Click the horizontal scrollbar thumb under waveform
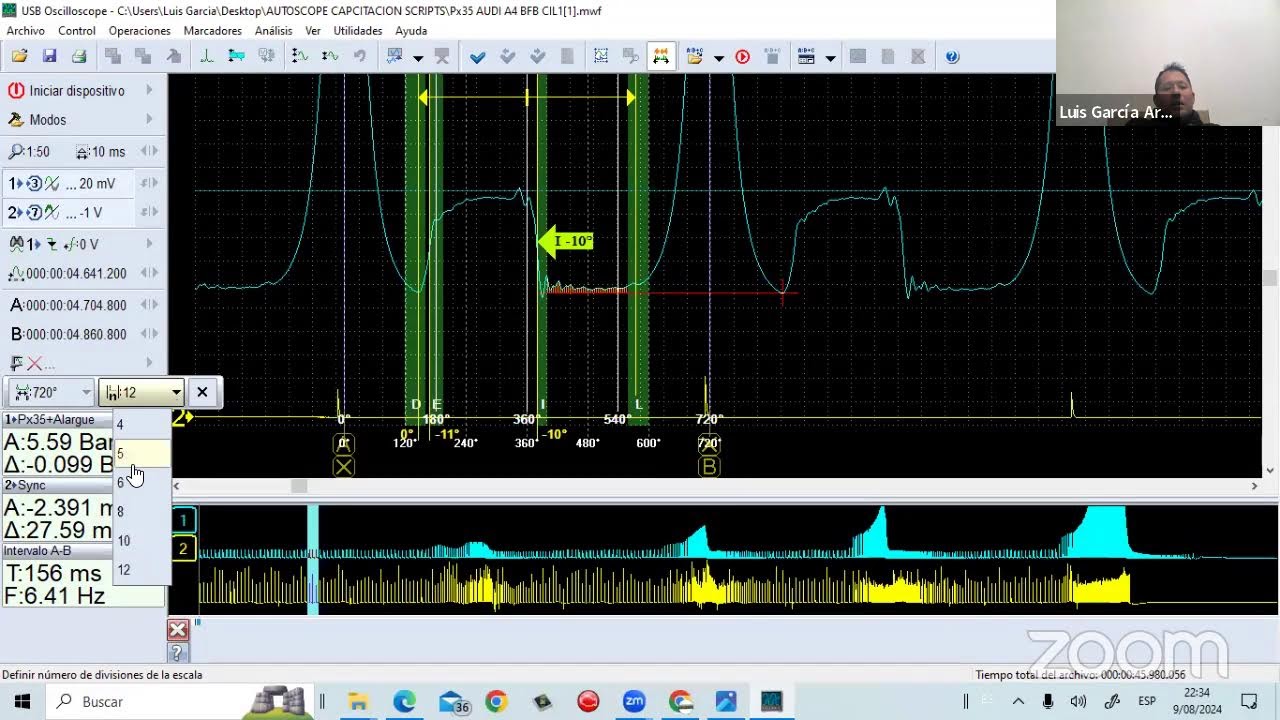 (x=299, y=486)
